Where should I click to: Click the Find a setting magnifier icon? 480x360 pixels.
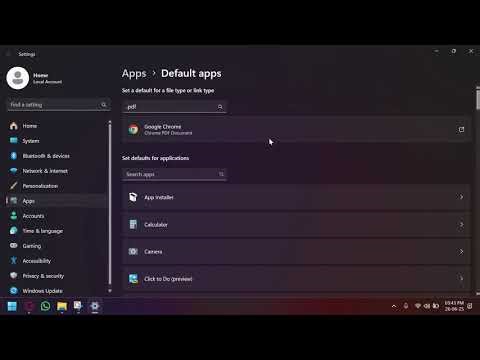coord(104,105)
